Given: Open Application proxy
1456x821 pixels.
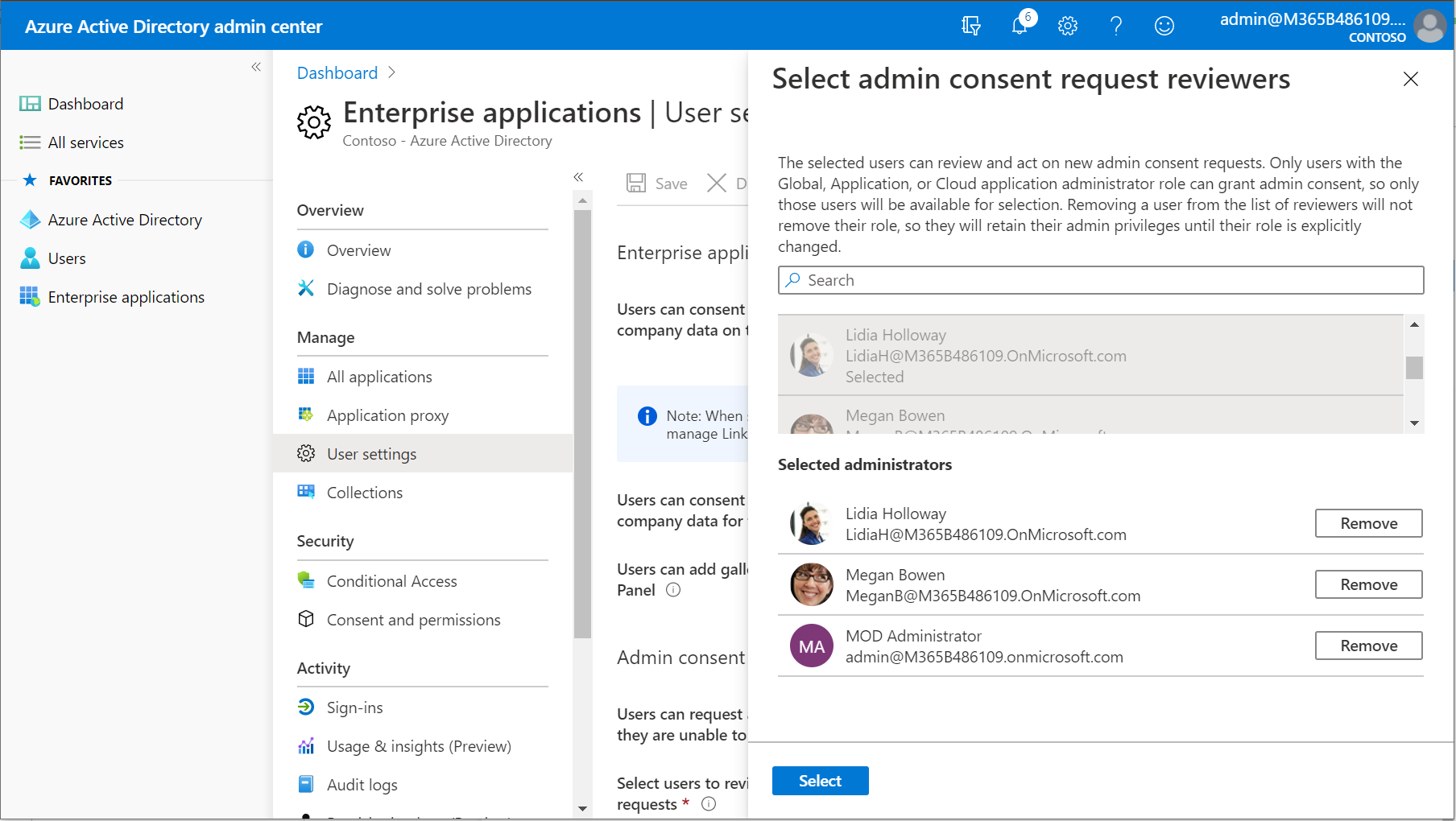Looking at the screenshot, I should [387, 415].
